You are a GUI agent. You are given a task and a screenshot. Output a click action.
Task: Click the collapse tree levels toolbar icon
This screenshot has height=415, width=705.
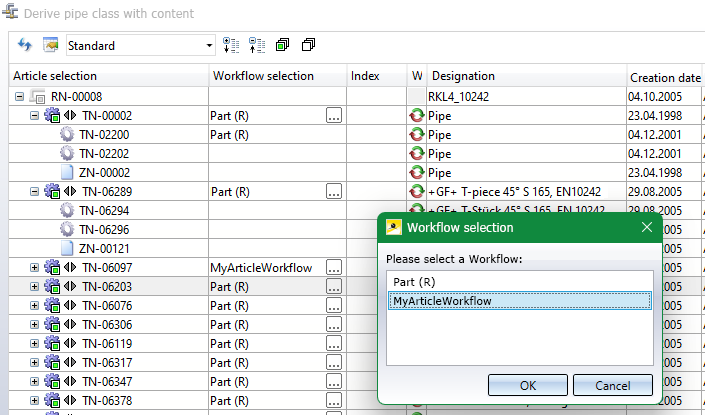257,46
